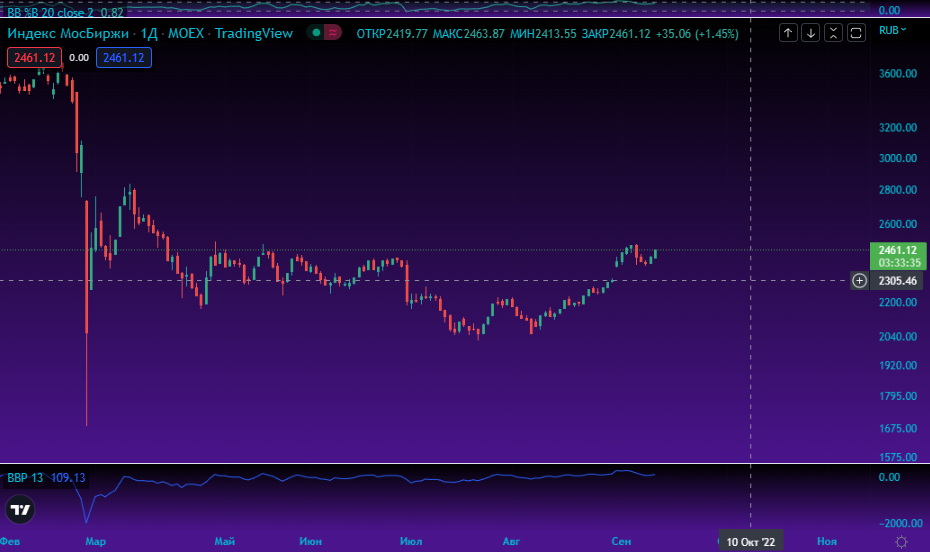
Task: Click the 1920.00 price axis label
Action: click(x=897, y=365)
